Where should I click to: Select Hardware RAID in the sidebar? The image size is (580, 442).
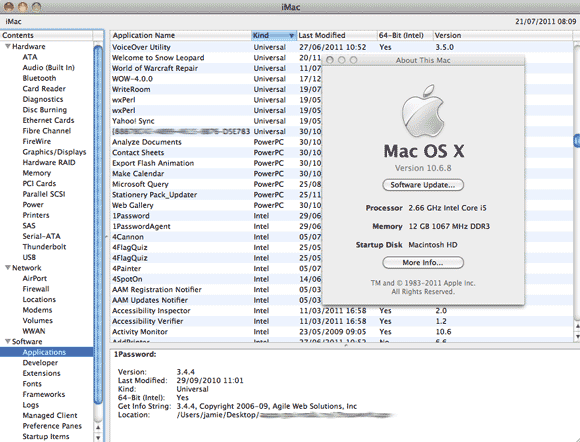coord(49,162)
